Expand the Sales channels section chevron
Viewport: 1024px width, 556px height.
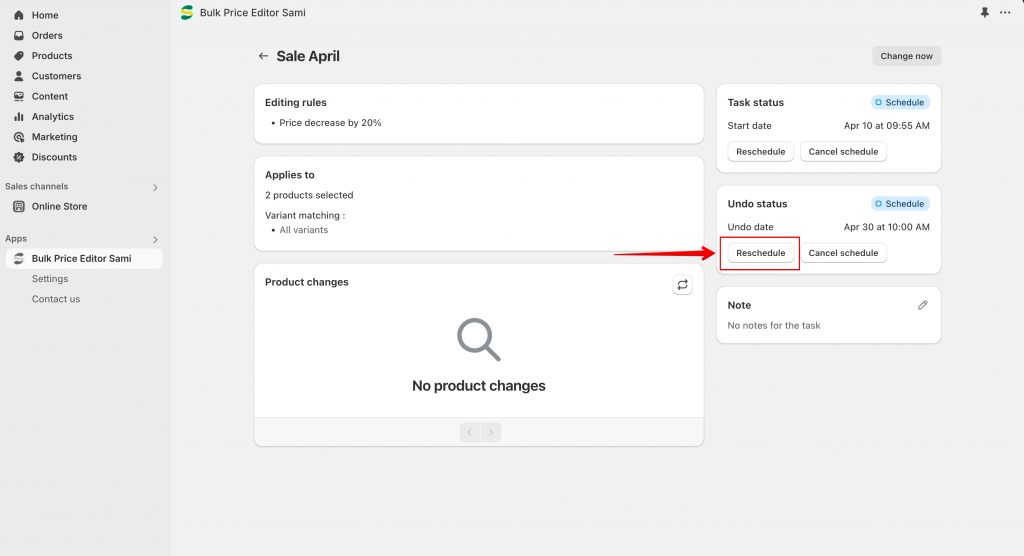[x=155, y=188]
